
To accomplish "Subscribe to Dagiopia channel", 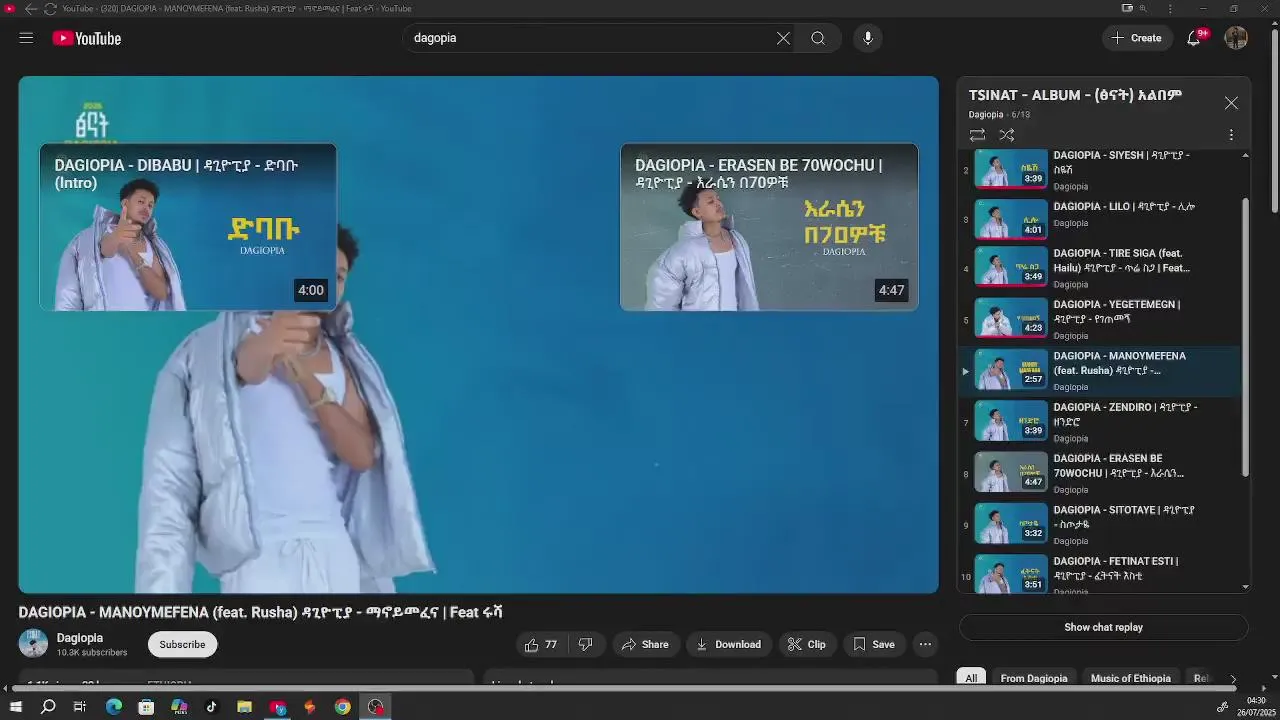I will pos(182,644).
